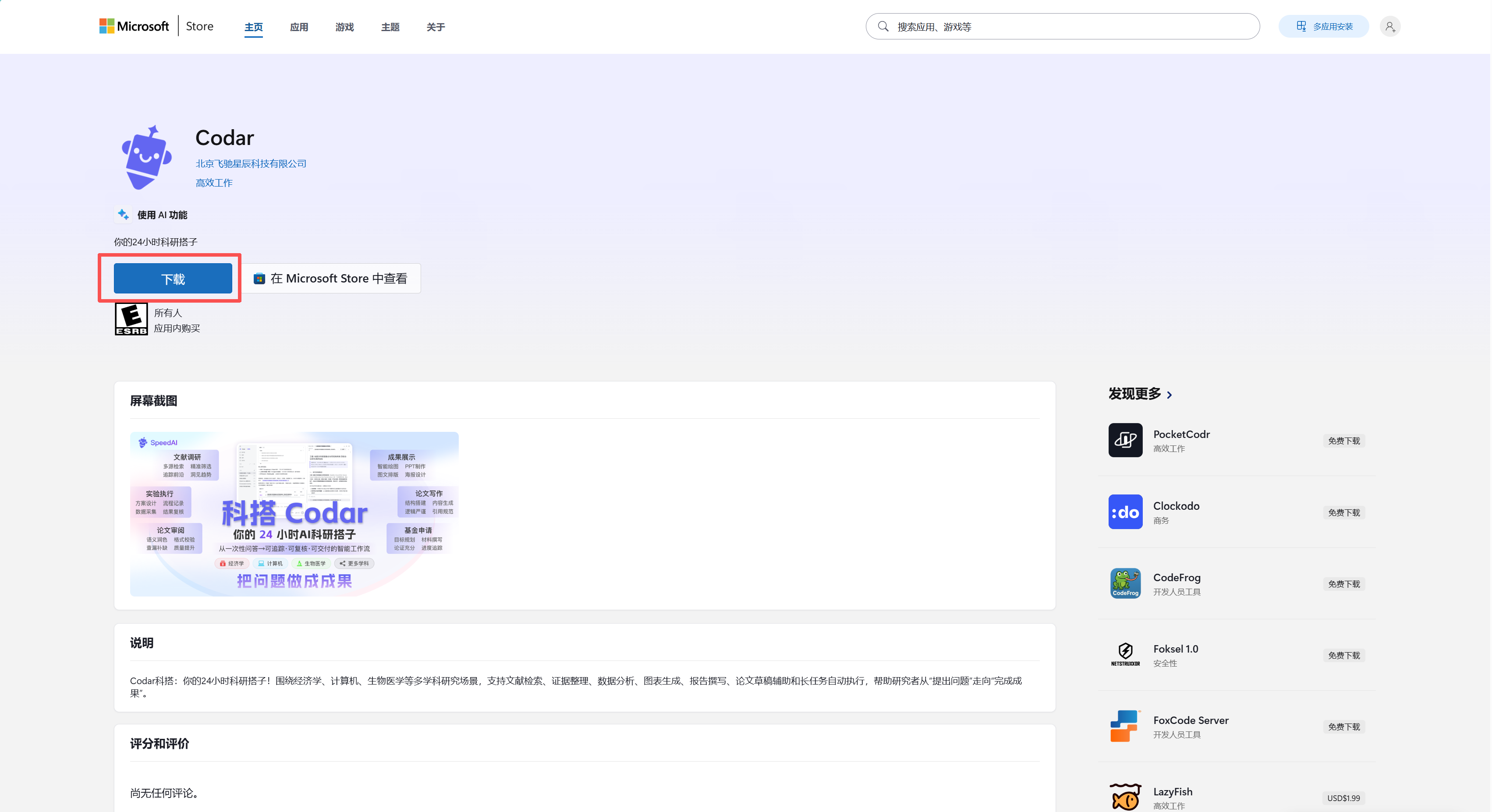Viewport: 1492px width, 812px height.
Task: Click 免费下载 for CodeFrog
Action: point(1344,584)
